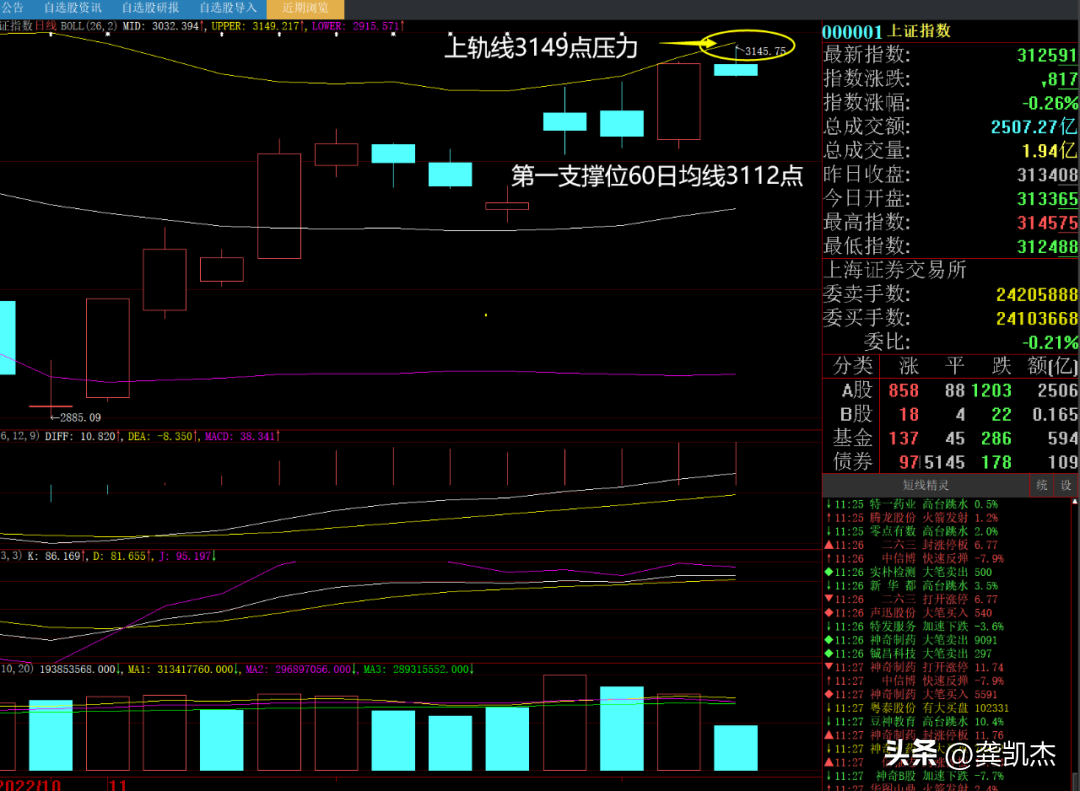Open the 自选股研报 tab
The image size is (1080, 791).
pos(150,8)
